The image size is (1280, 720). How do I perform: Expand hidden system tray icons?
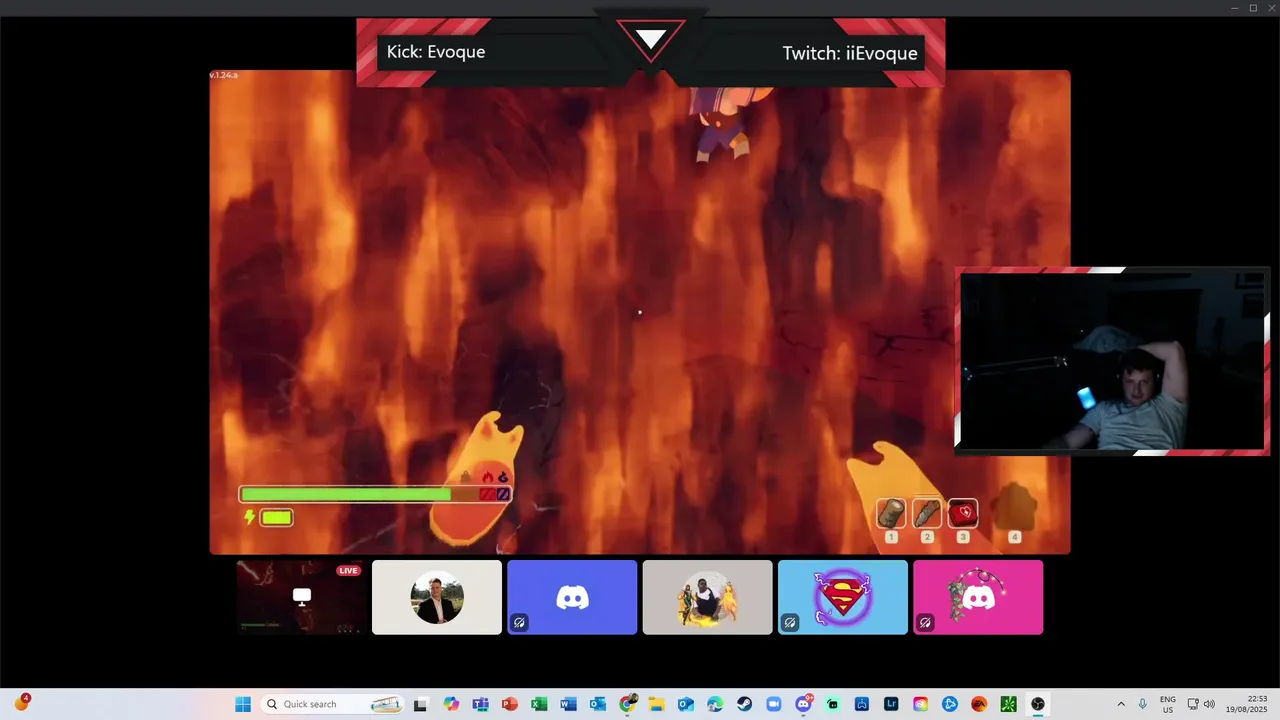[1120, 704]
